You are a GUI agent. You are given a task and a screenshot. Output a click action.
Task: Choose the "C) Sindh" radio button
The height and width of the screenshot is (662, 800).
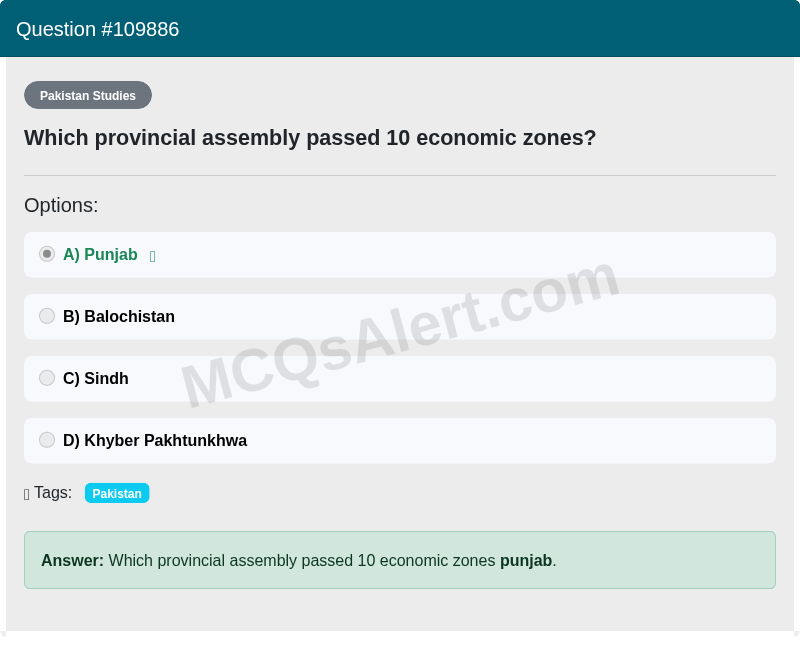(47, 378)
